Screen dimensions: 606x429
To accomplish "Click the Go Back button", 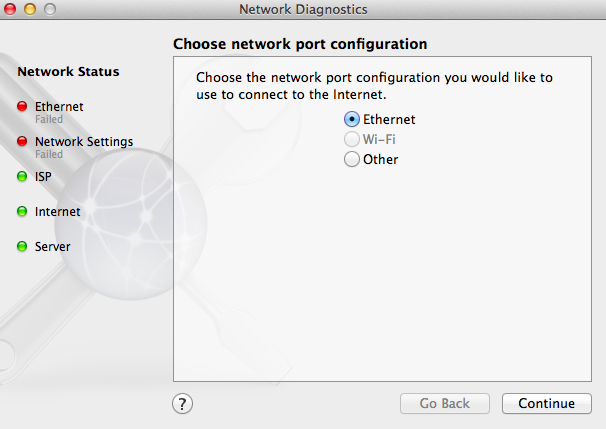I will [x=445, y=404].
